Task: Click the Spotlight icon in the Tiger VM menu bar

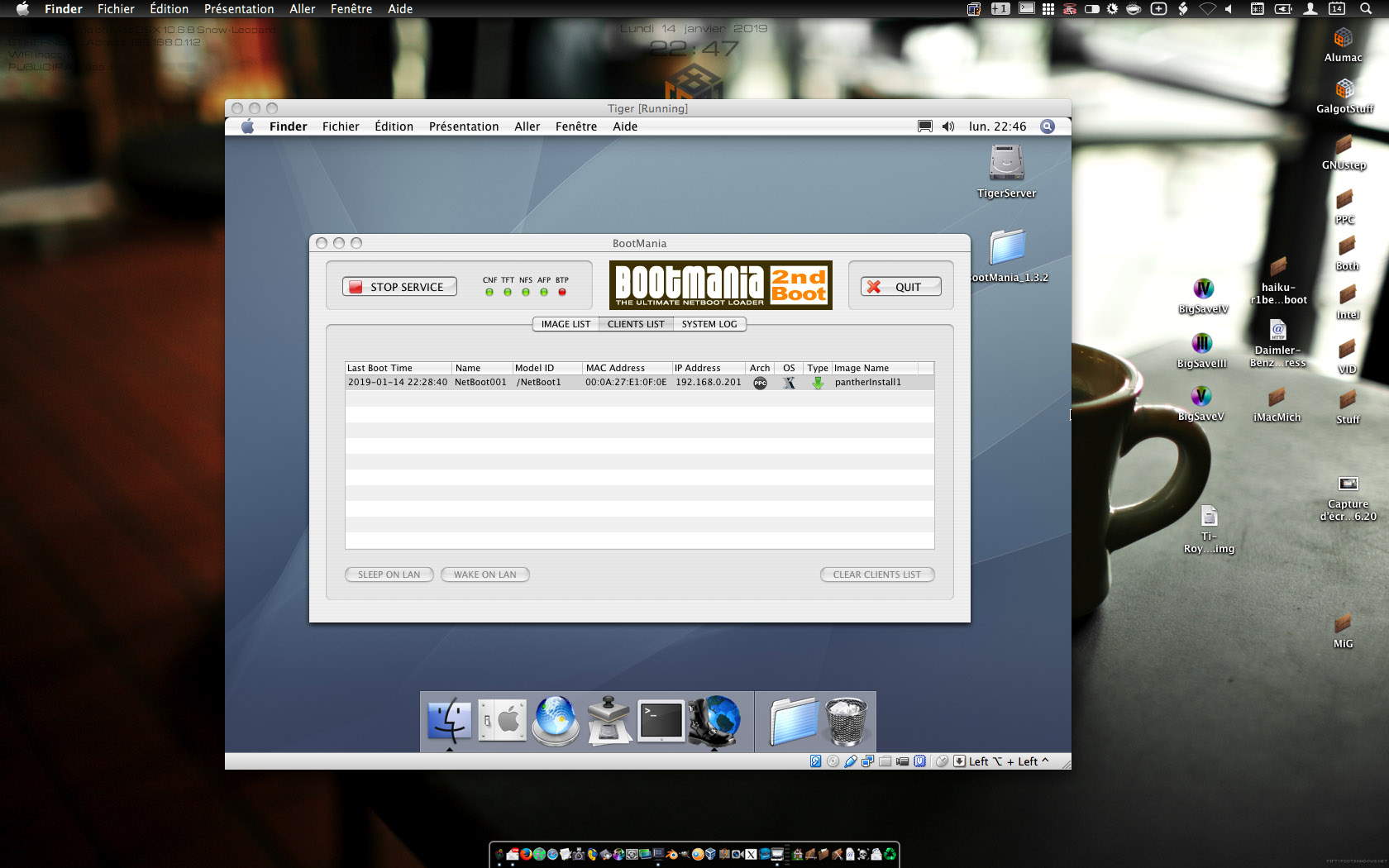Action: pos(1048,126)
